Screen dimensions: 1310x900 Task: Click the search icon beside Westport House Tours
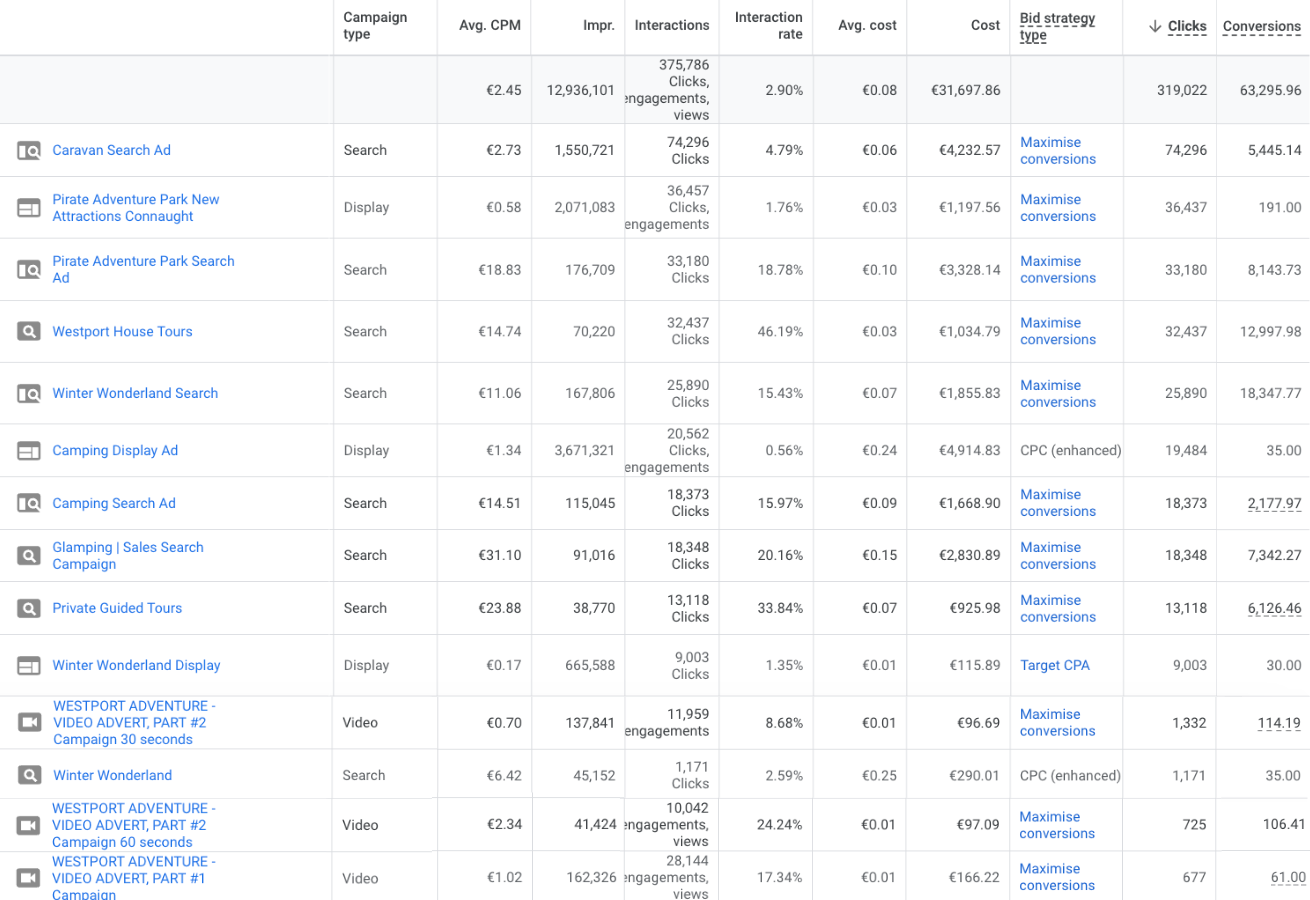coord(28,332)
